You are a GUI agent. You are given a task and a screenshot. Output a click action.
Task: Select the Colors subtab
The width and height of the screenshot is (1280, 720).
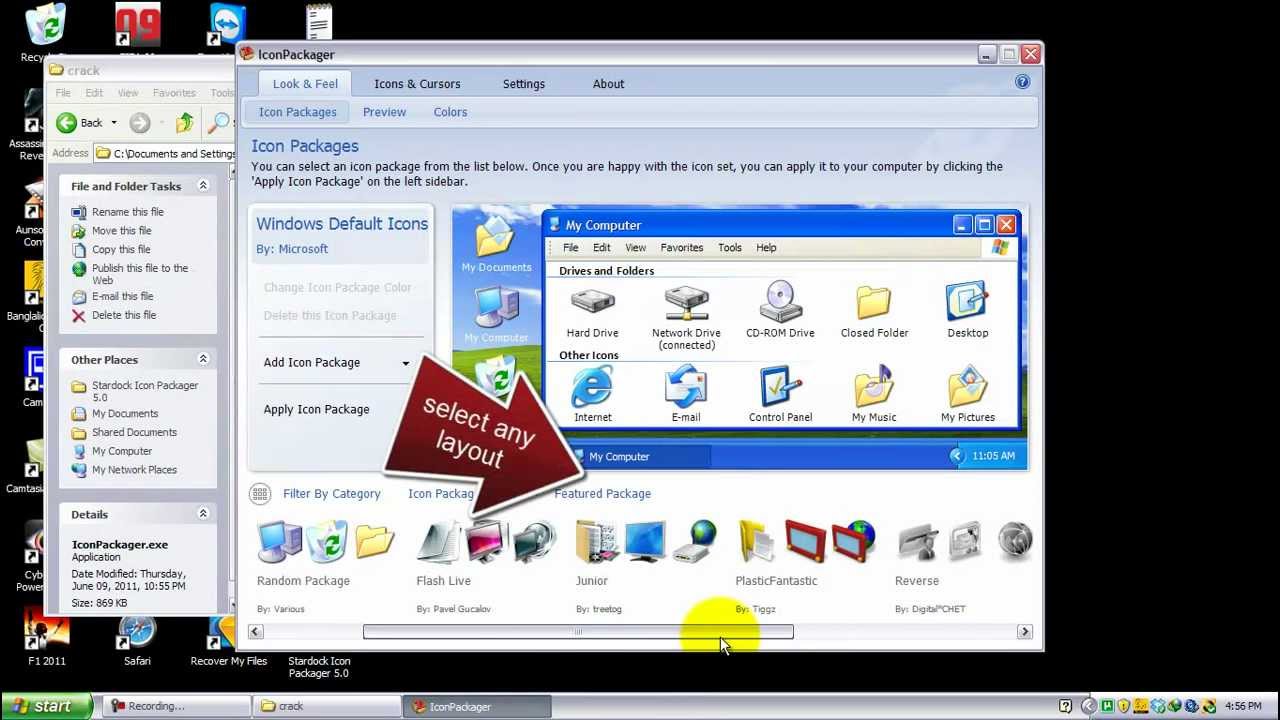point(450,112)
